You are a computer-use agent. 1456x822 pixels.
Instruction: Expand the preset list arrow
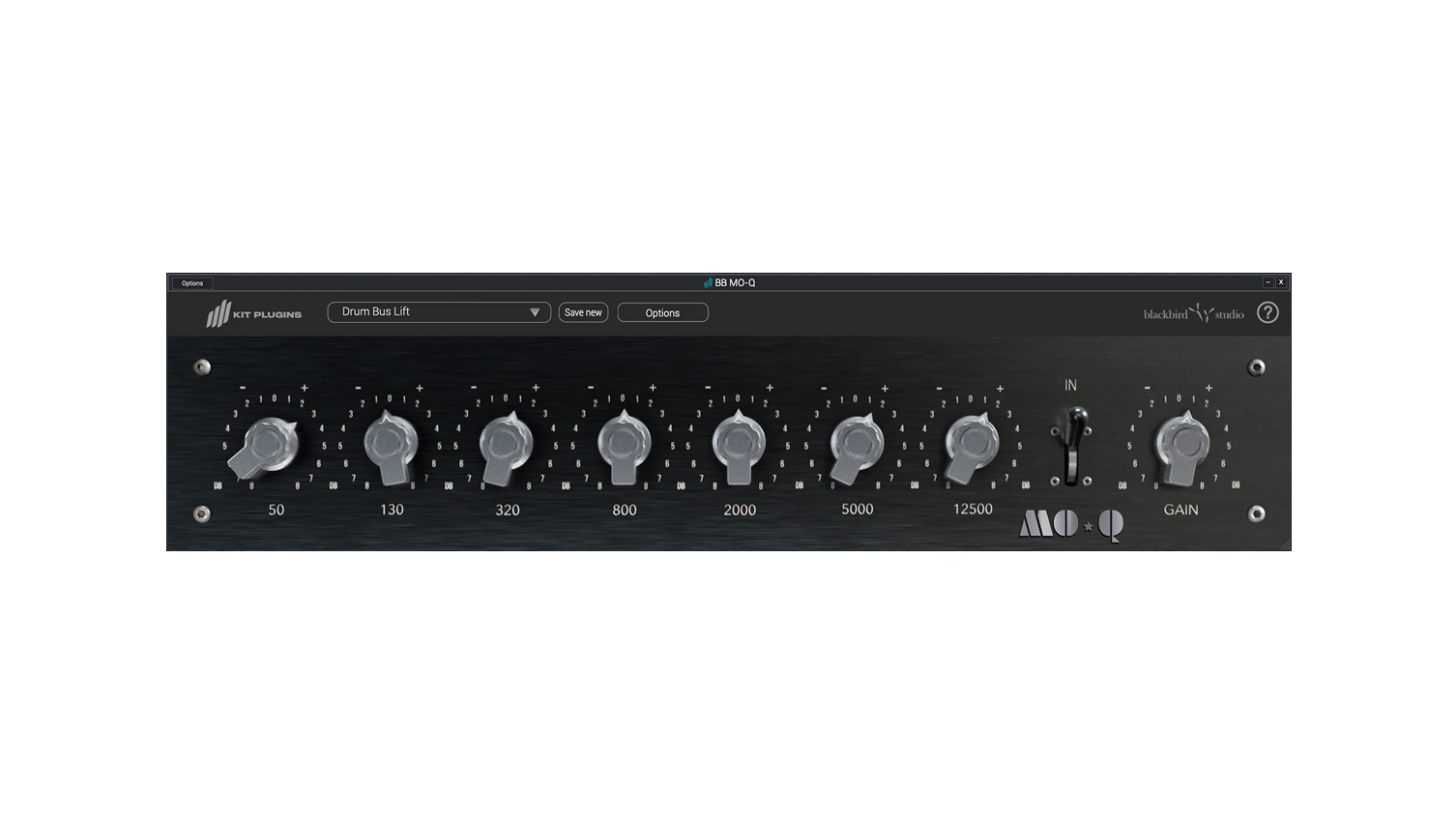(x=535, y=312)
